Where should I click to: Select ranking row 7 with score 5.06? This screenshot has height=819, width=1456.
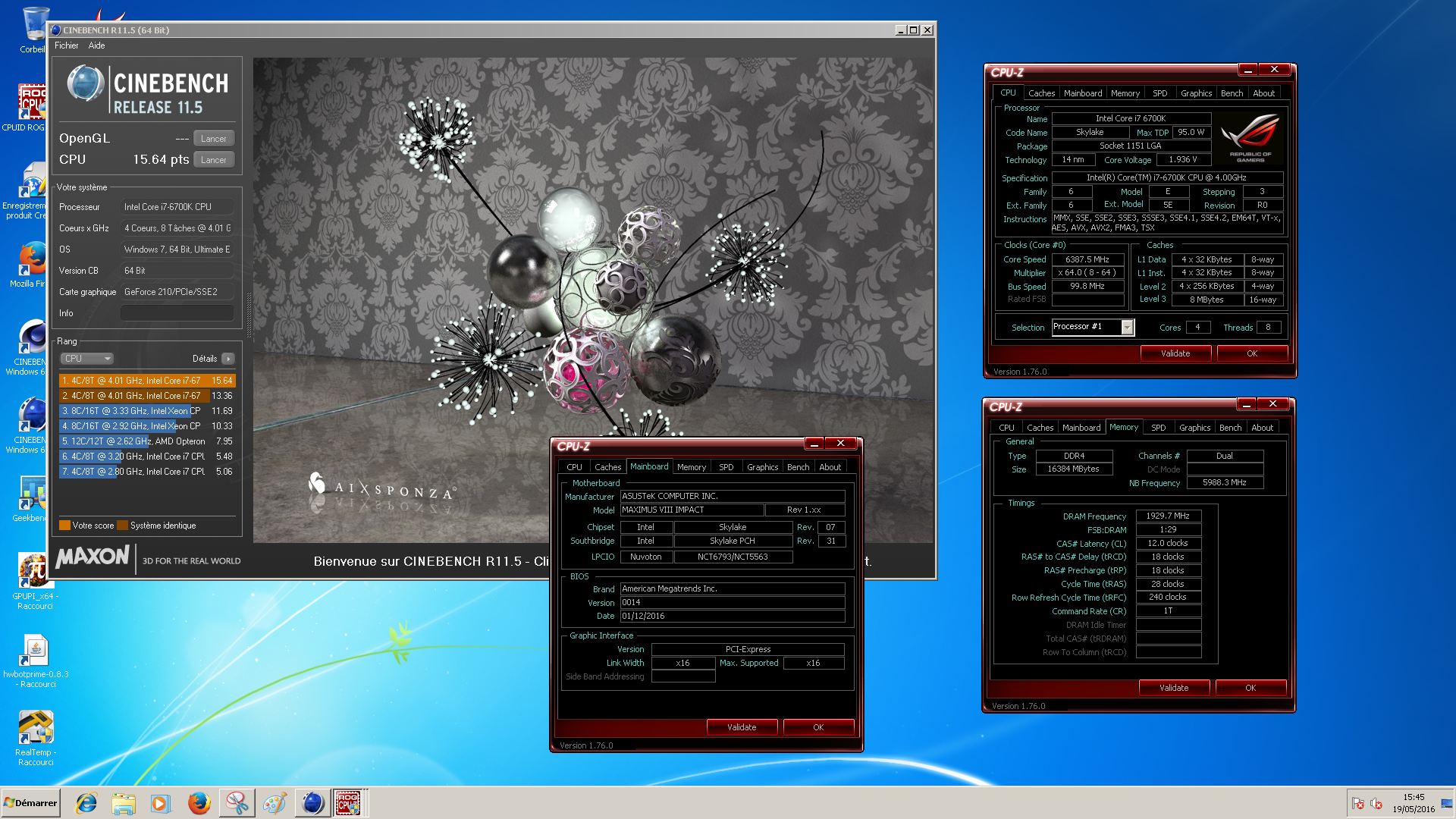(147, 472)
